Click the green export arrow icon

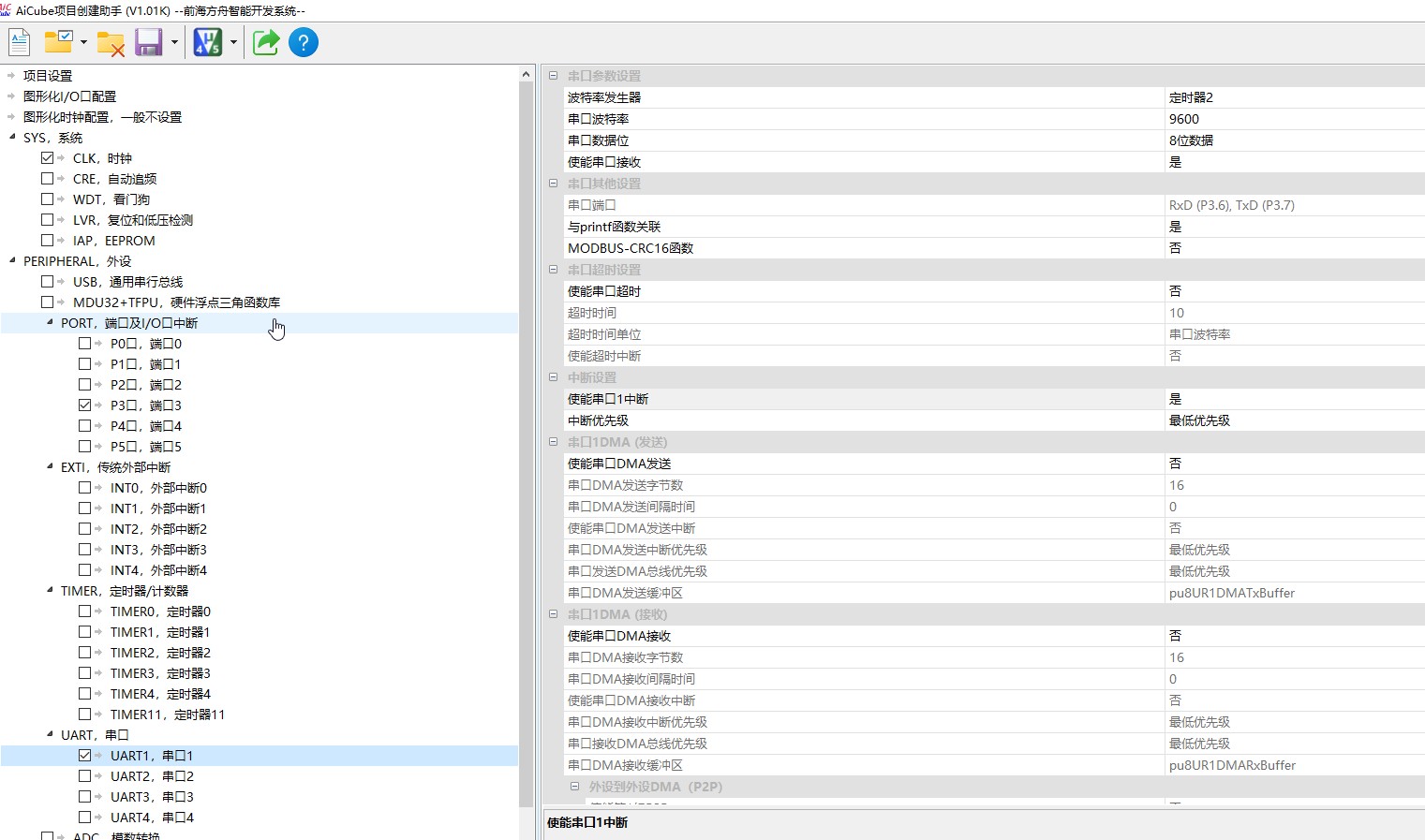266,42
